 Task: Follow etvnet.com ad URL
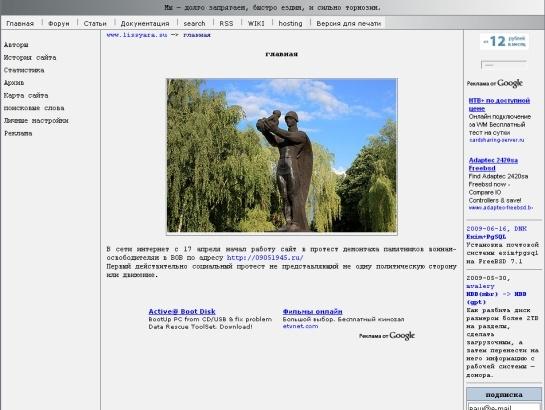coord(300,326)
